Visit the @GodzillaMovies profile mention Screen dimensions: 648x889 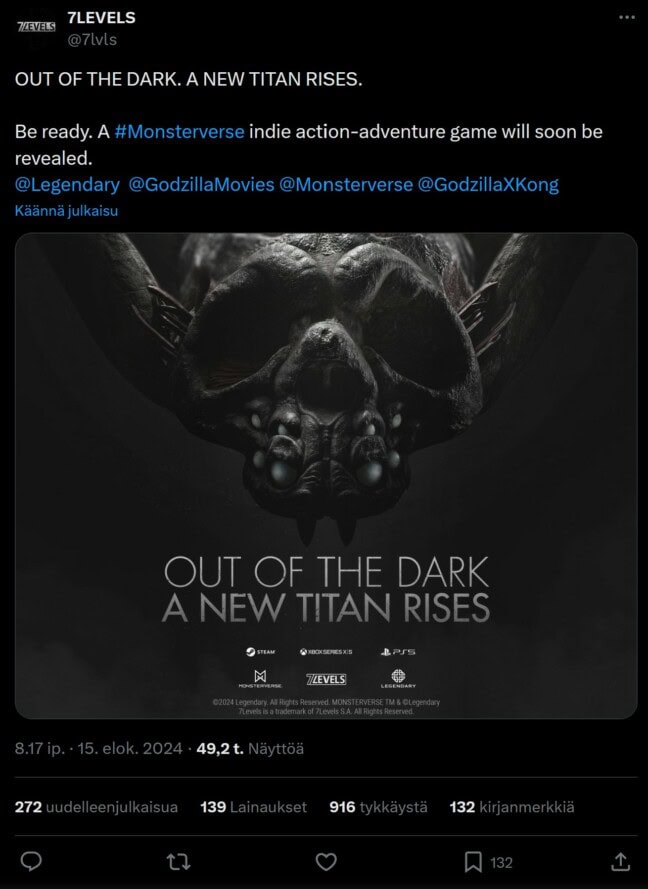point(201,184)
